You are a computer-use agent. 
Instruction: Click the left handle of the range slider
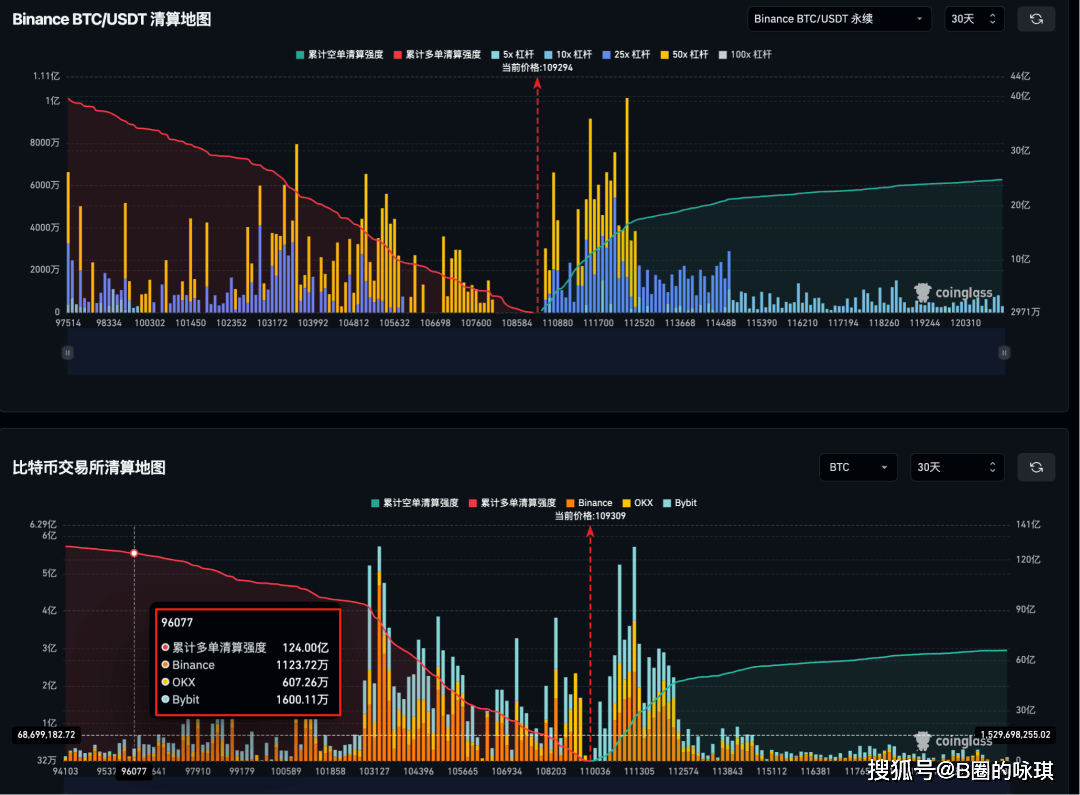(x=67, y=352)
